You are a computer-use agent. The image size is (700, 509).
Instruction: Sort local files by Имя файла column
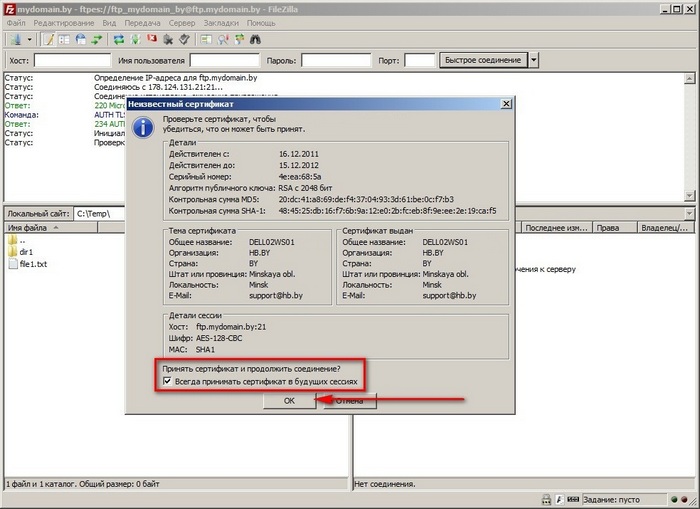[52, 228]
